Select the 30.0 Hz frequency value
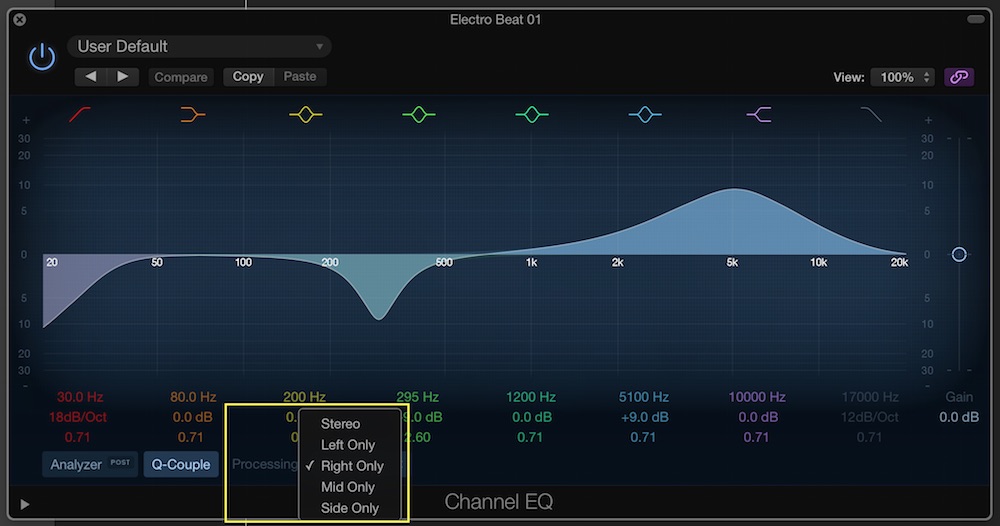This screenshot has width=1000, height=526. click(x=80, y=397)
